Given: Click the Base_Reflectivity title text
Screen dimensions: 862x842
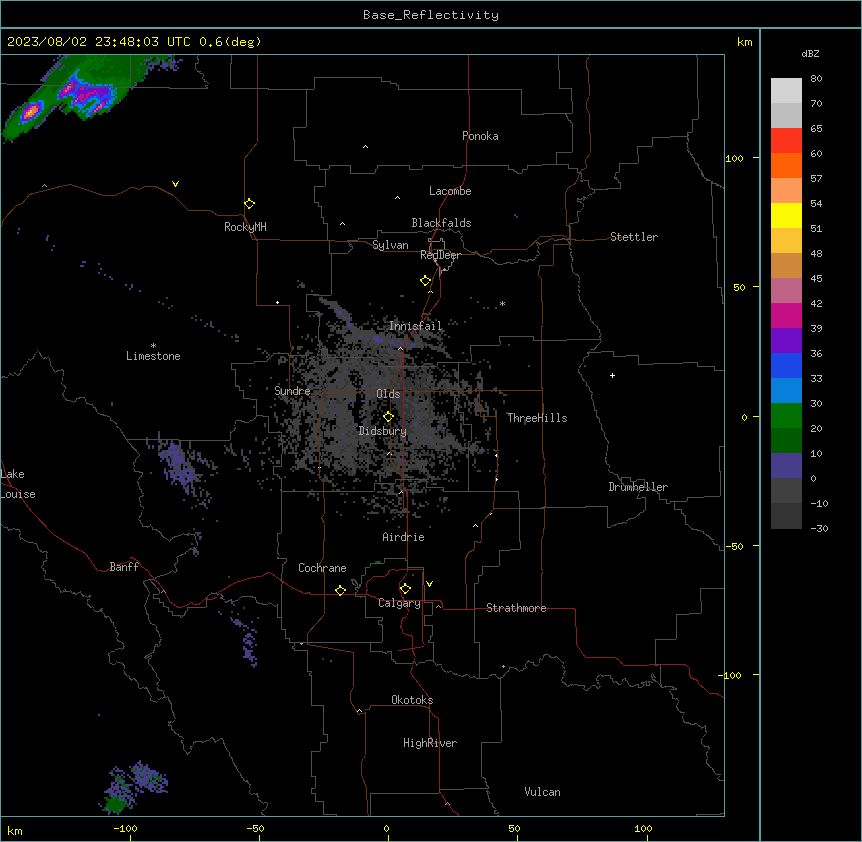Looking at the screenshot, I should pos(431,15).
